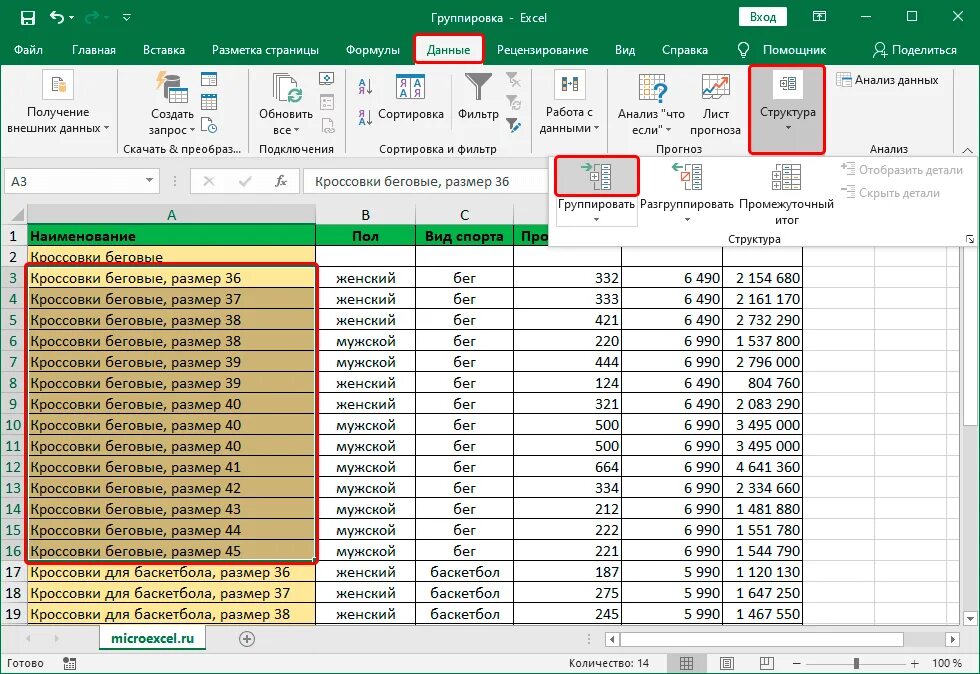This screenshot has width=980, height=674.
Task: Open the Name Box dropdown arrow
Action: point(149,181)
